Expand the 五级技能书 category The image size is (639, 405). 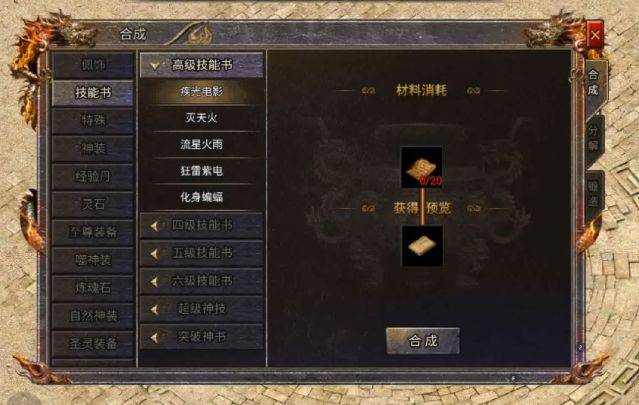[x=201, y=253]
